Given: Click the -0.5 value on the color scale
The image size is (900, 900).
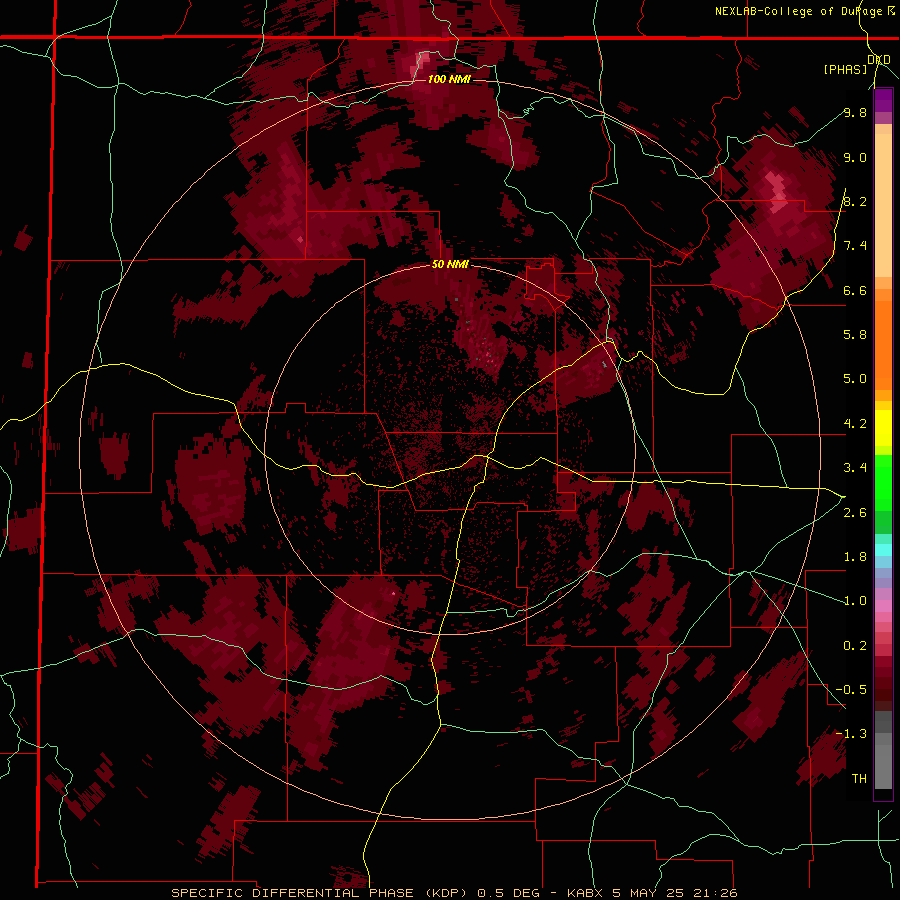Looking at the screenshot, I should [x=851, y=690].
